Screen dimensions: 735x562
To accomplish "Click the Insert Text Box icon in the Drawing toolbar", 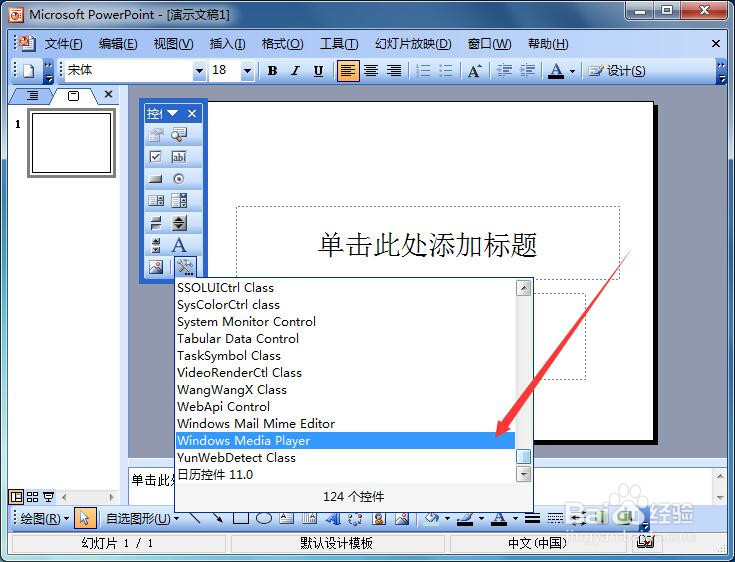I will coord(286,518).
